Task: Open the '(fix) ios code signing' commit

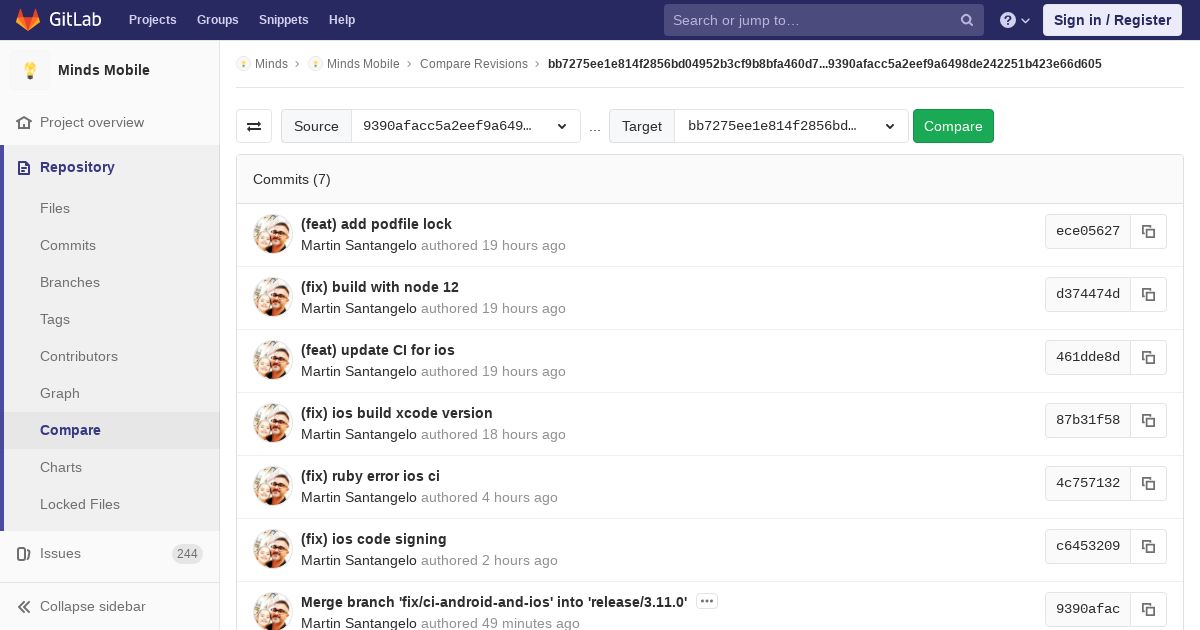Action: click(x=374, y=539)
